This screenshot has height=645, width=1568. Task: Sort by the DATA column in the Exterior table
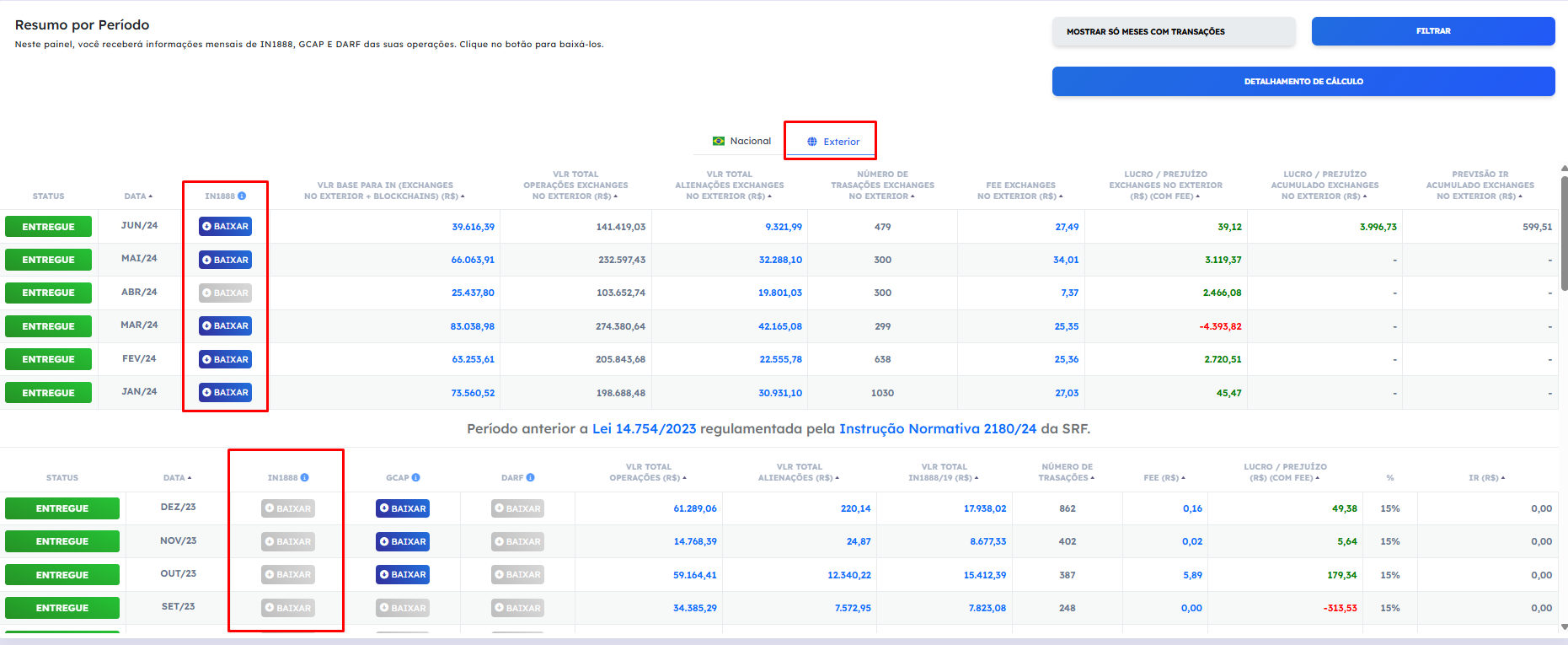point(138,196)
